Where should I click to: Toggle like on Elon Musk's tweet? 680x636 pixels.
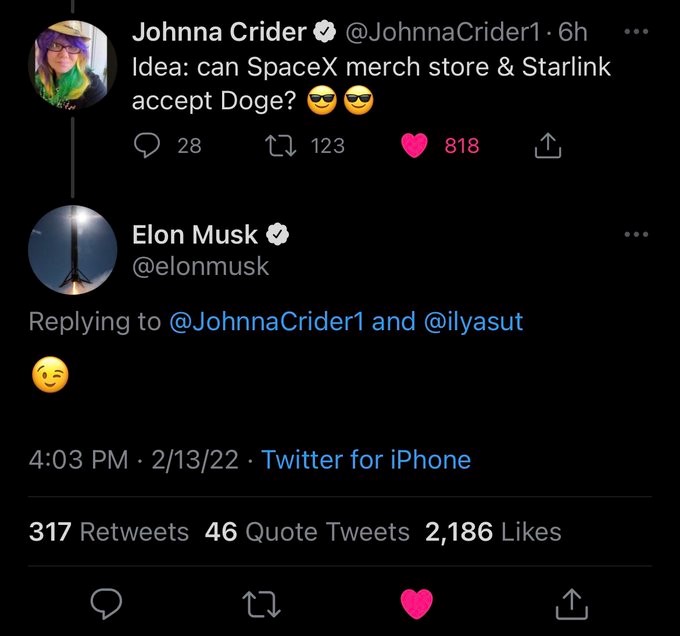tap(416, 602)
